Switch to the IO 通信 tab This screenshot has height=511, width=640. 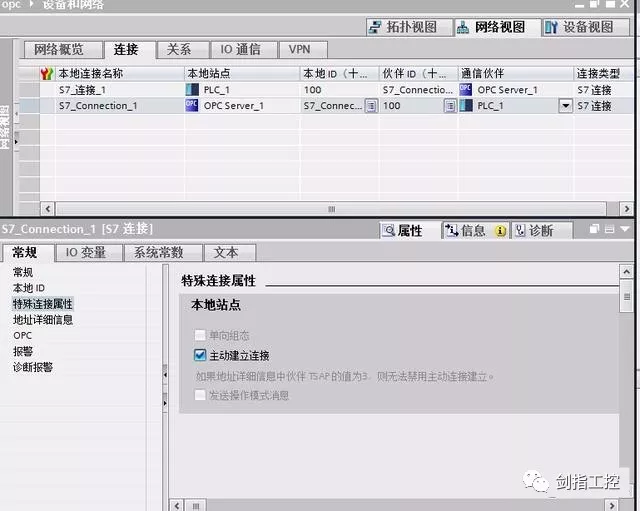click(x=240, y=49)
